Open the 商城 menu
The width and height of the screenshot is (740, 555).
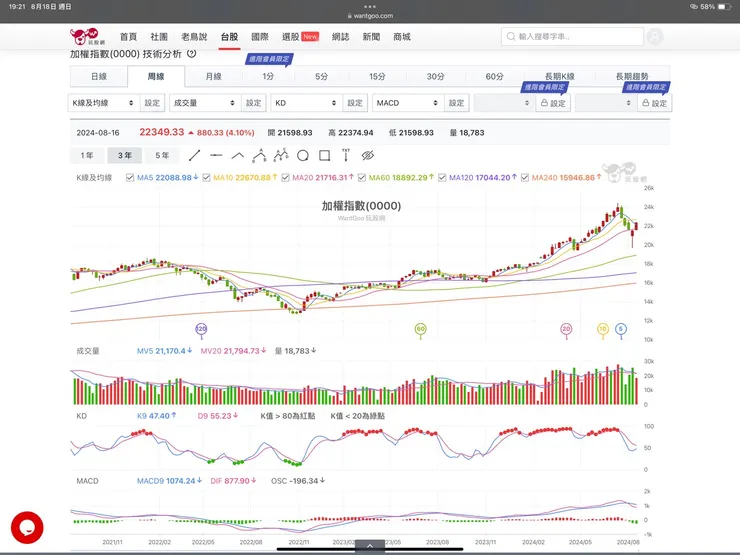(402, 37)
